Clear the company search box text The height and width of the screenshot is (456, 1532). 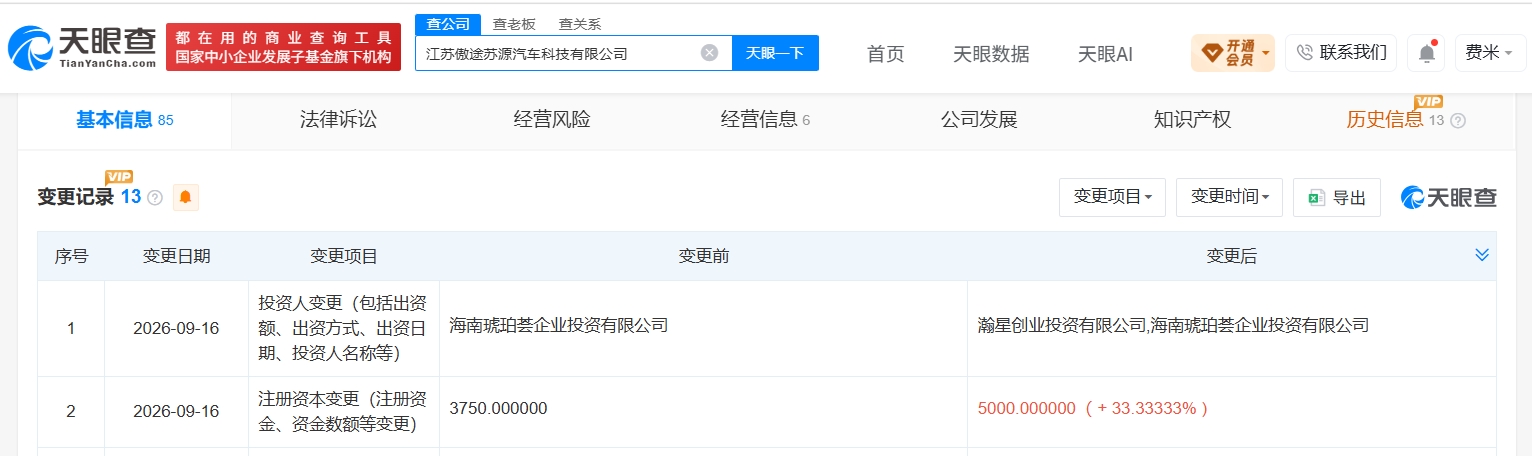point(709,53)
